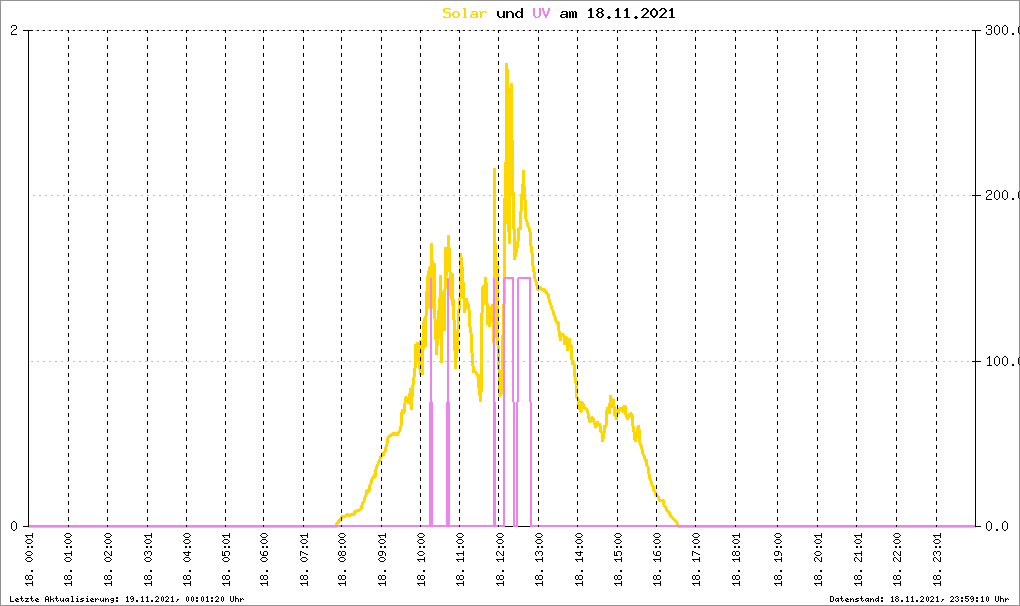Screen dimensions: 1020x606
Task: Click the yellow "Solar" word in title
Action: click(x=465, y=13)
